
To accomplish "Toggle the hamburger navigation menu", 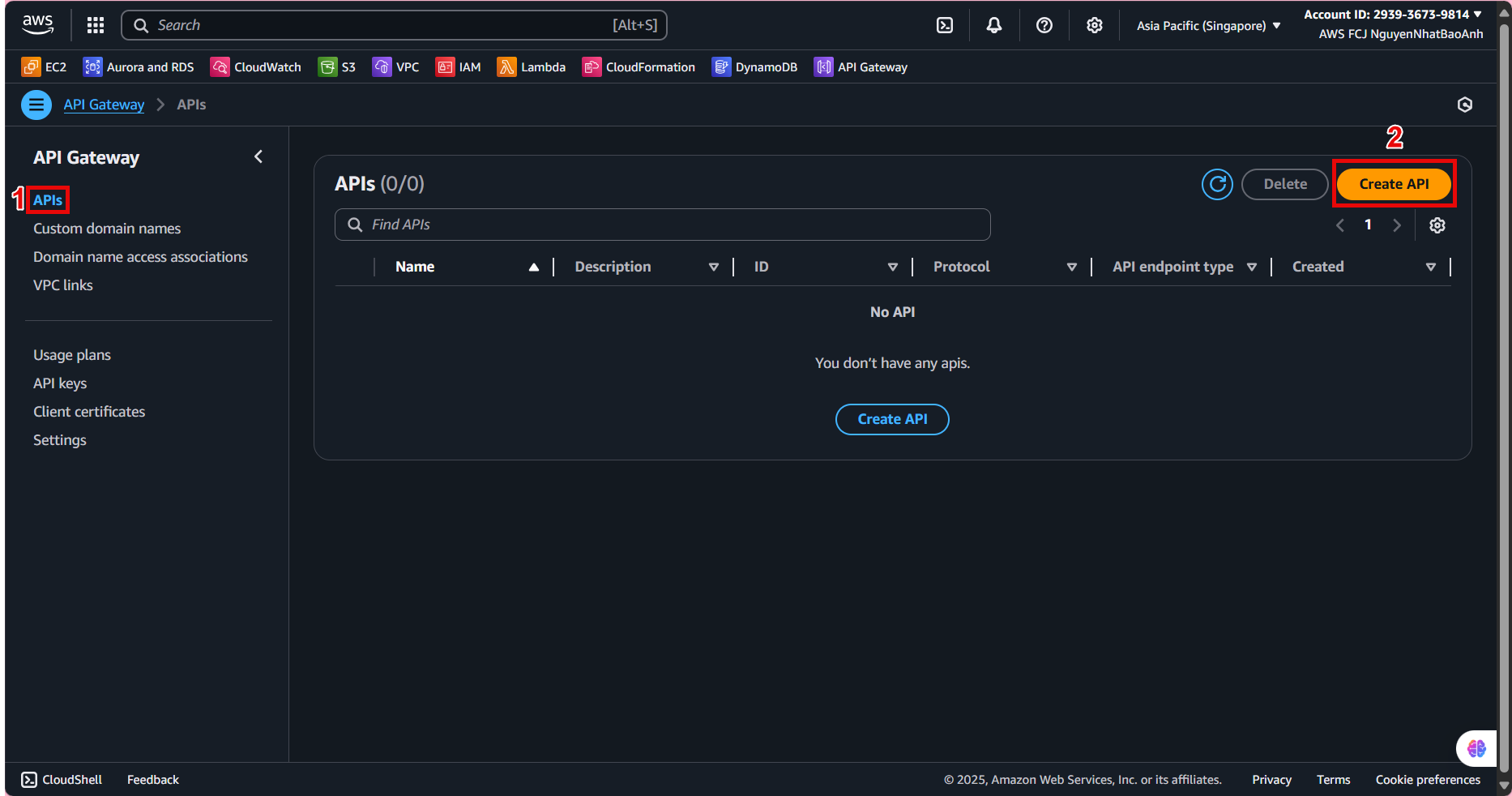I will [x=36, y=105].
